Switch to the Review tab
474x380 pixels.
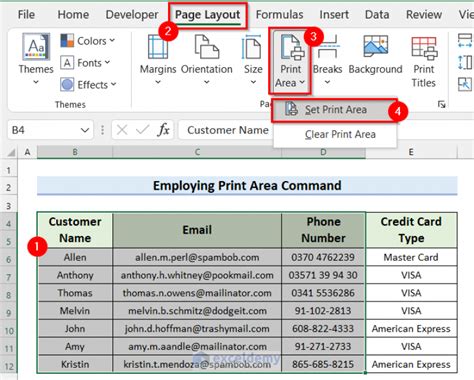click(x=424, y=15)
